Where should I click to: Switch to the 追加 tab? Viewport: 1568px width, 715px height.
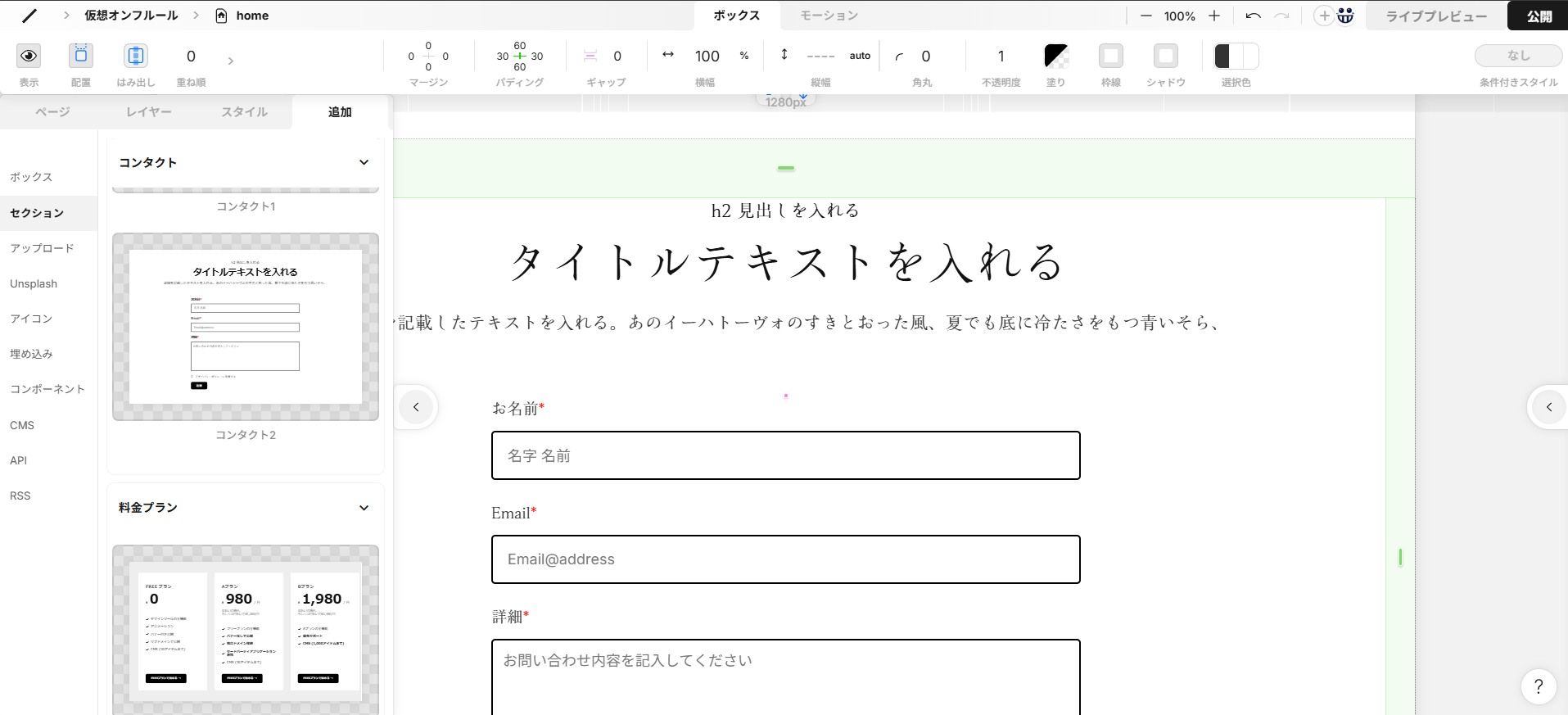click(340, 112)
